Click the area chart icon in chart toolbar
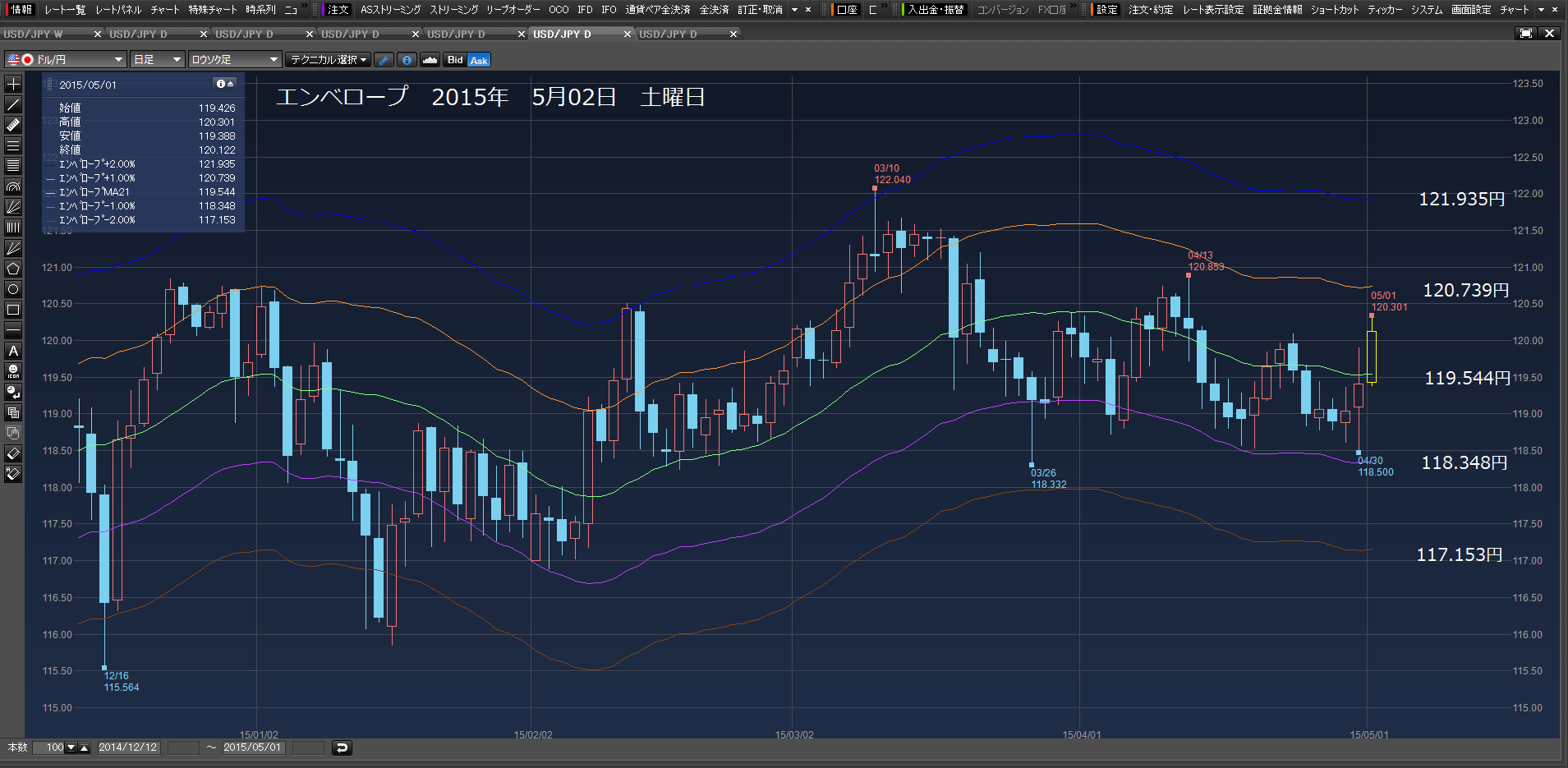 pyautogui.click(x=430, y=60)
